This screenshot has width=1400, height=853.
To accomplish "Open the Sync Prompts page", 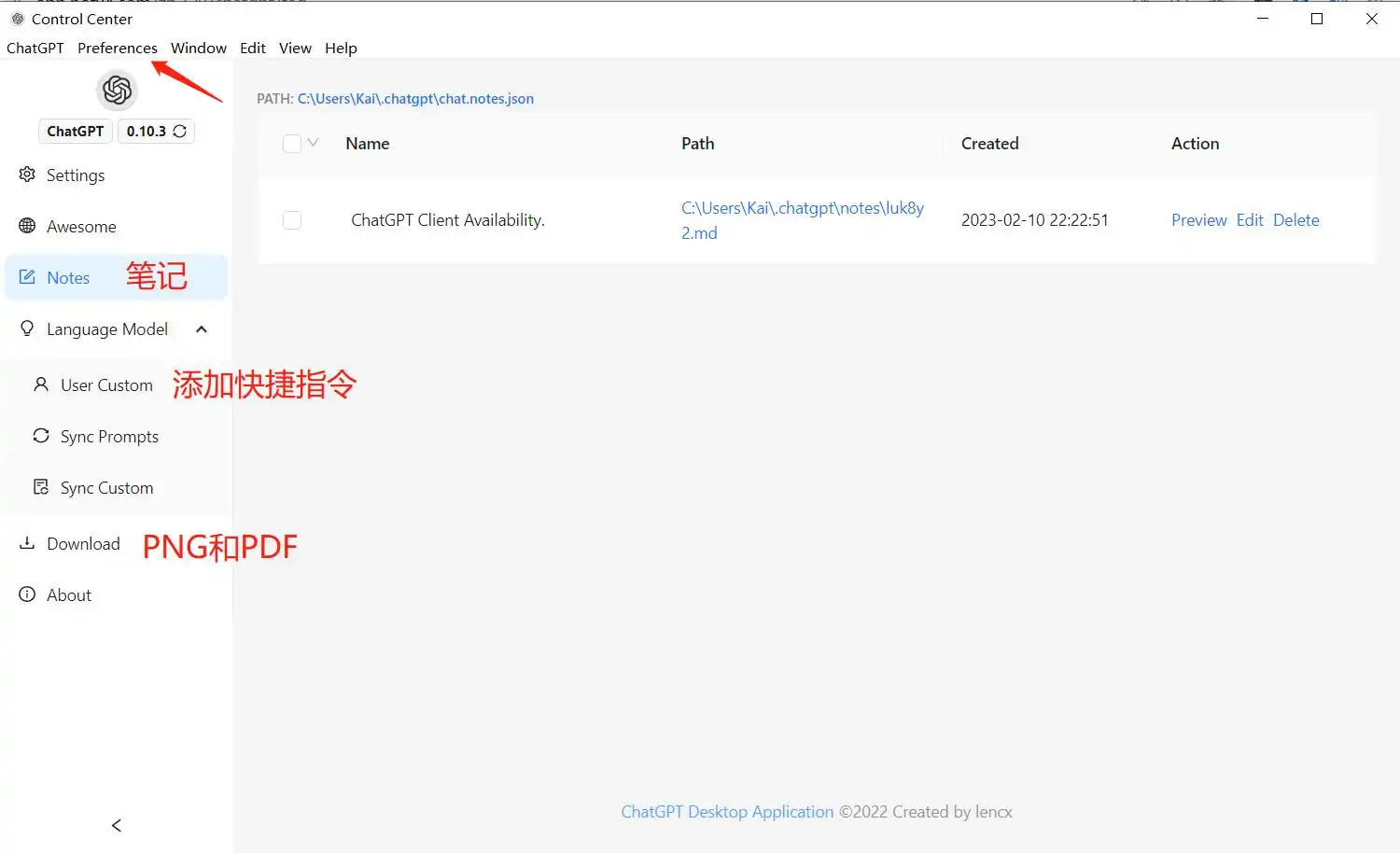I will (x=117, y=436).
